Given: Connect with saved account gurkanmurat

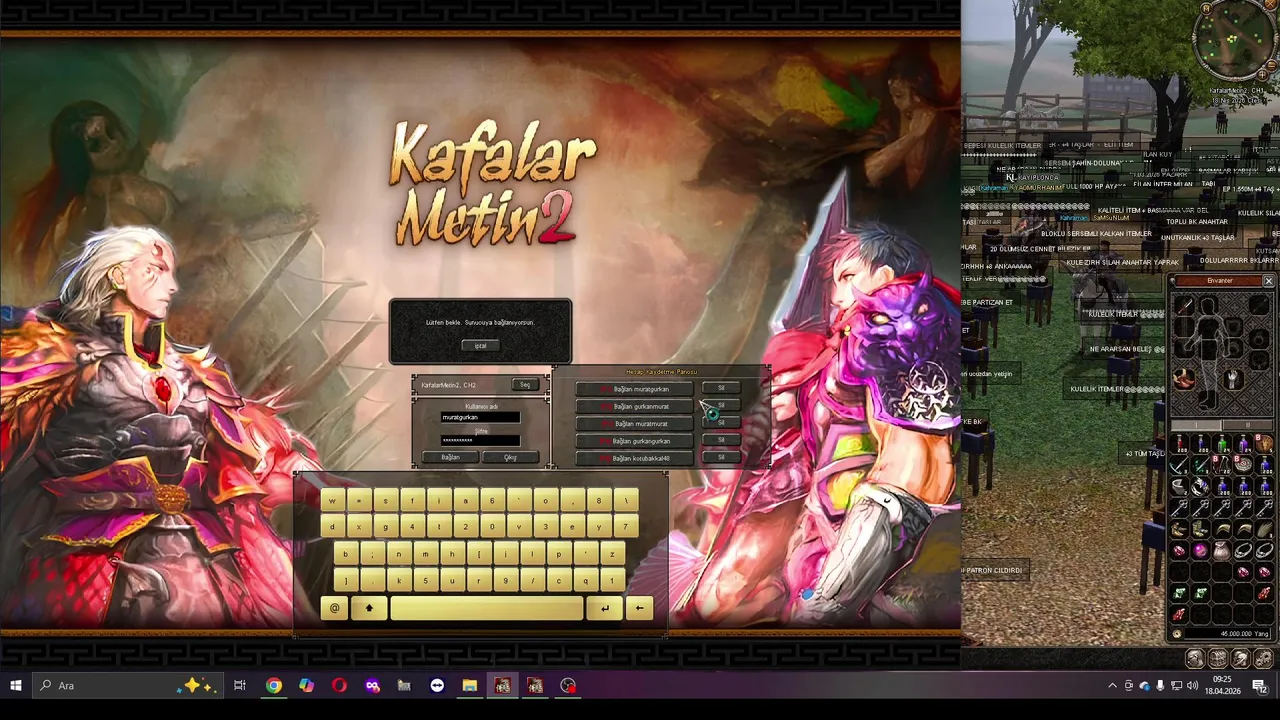Looking at the screenshot, I should [x=634, y=406].
